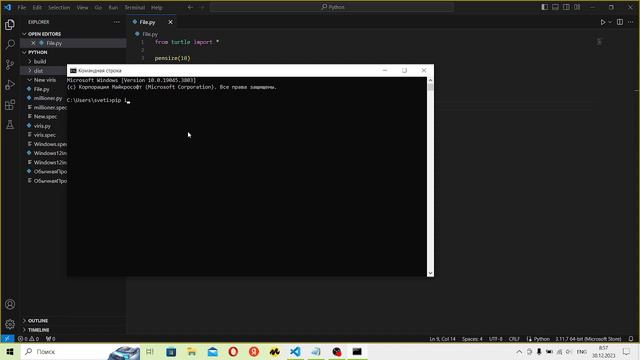The width and height of the screenshot is (640, 360).
Task: Click the line up arrow in command prompt scrollbar
Action: 430,80
